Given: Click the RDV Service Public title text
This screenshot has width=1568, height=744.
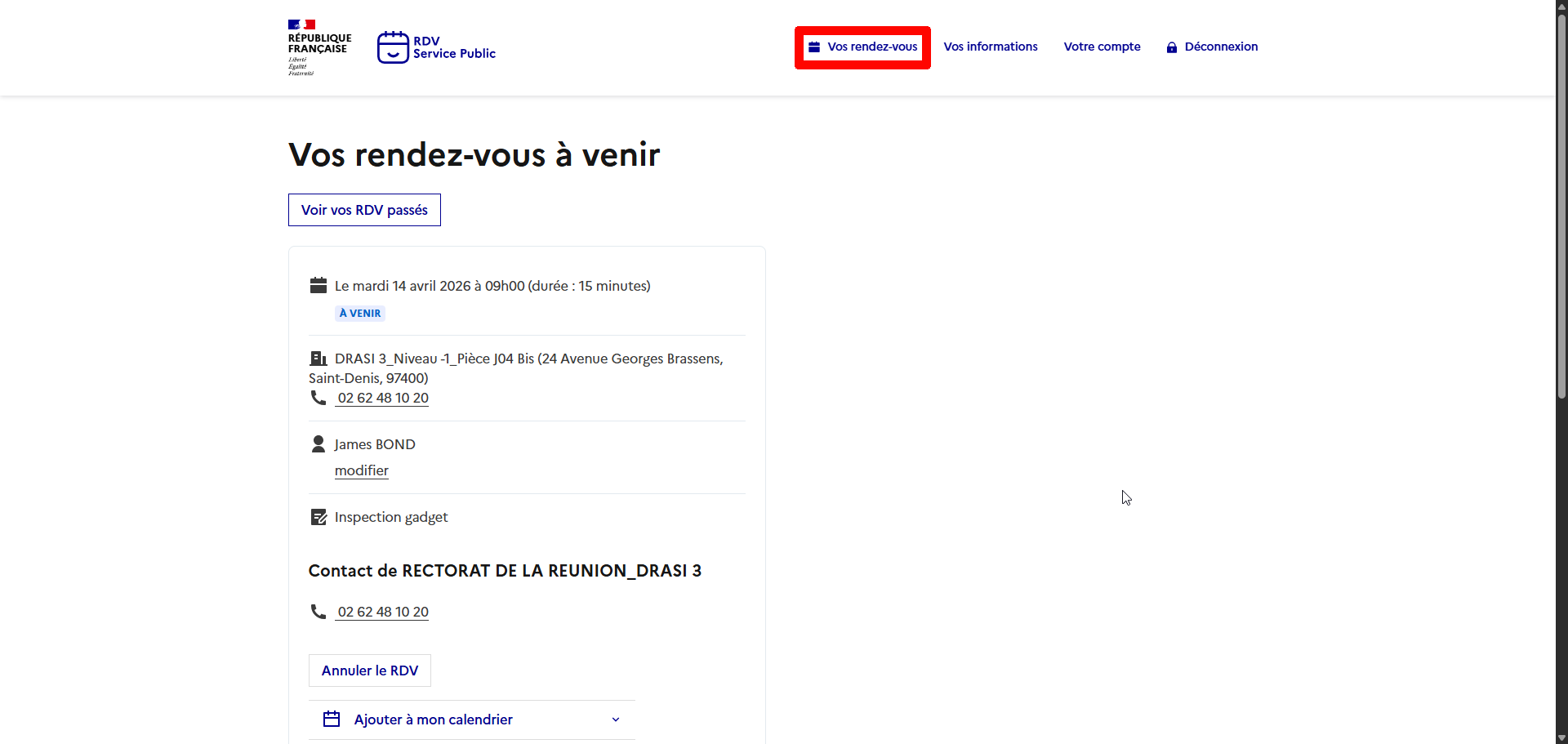Looking at the screenshot, I should point(454,47).
